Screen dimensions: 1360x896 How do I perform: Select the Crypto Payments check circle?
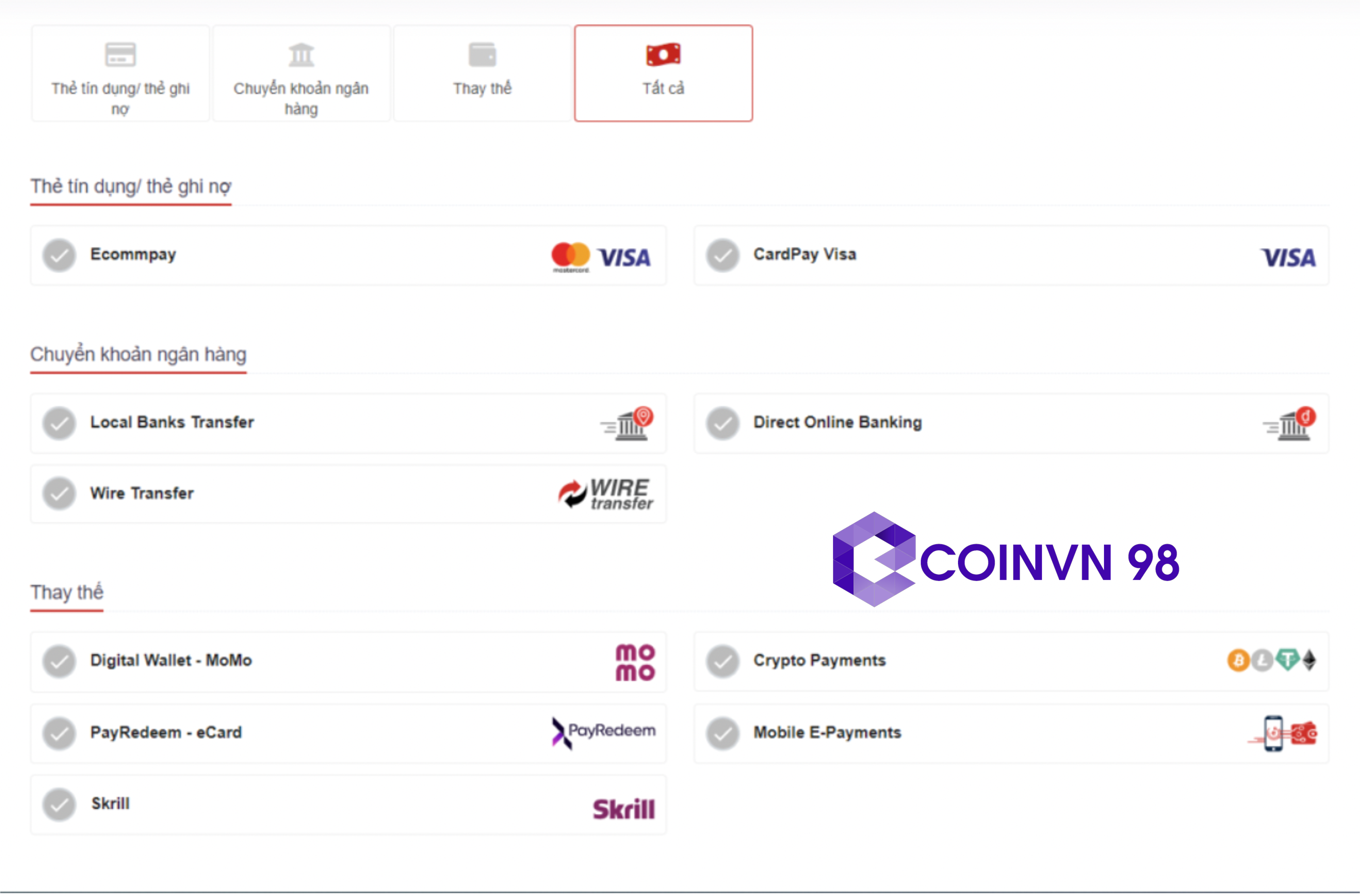(x=722, y=661)
